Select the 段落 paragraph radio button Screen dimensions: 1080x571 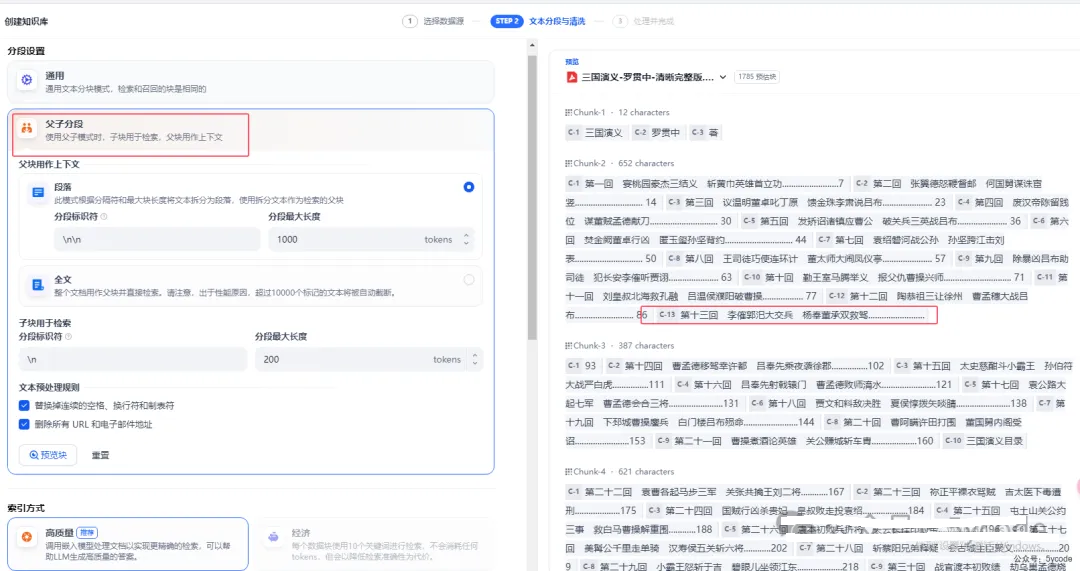[468, 187]
